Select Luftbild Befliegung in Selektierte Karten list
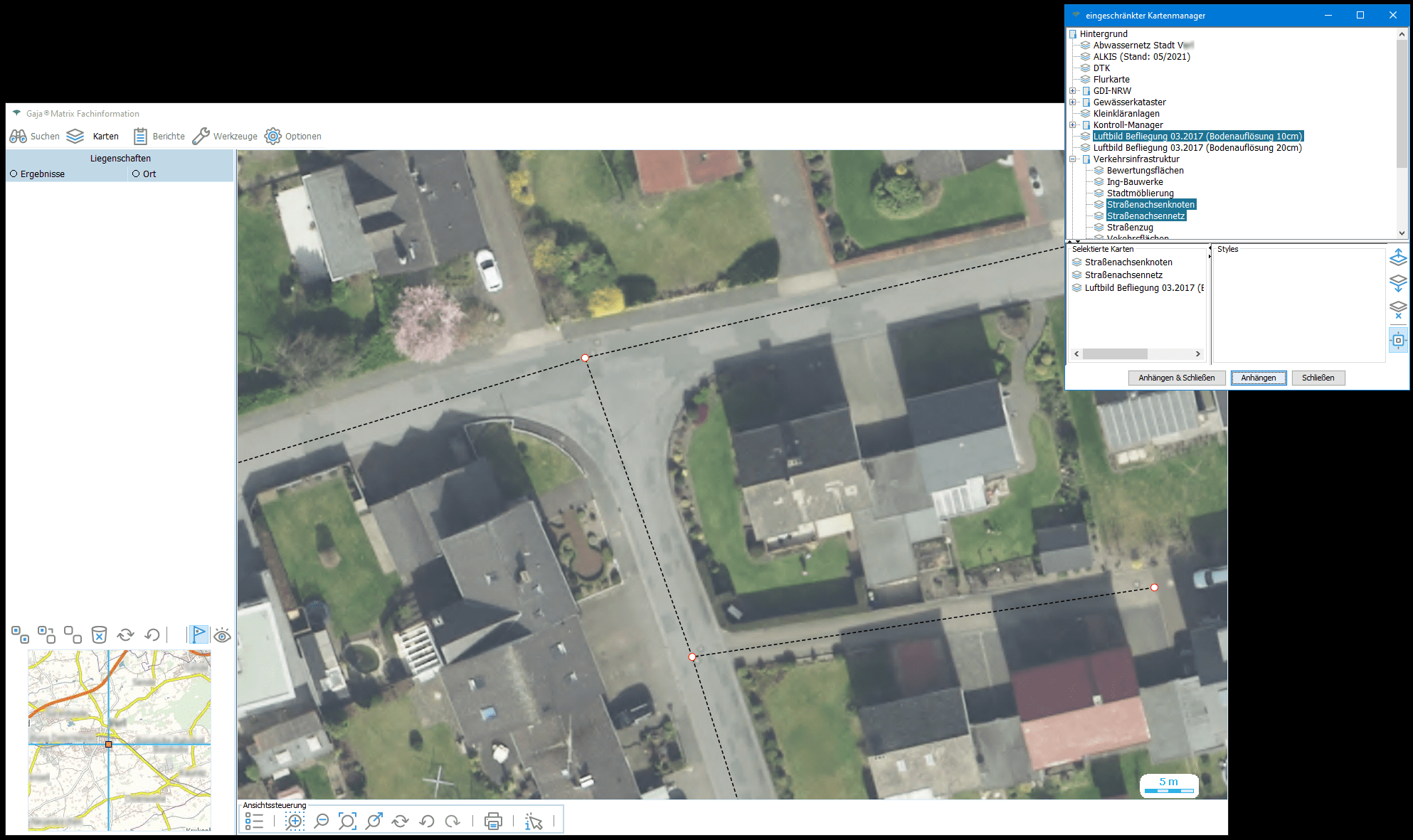 pyautogui.click(x=1144, y=288)
